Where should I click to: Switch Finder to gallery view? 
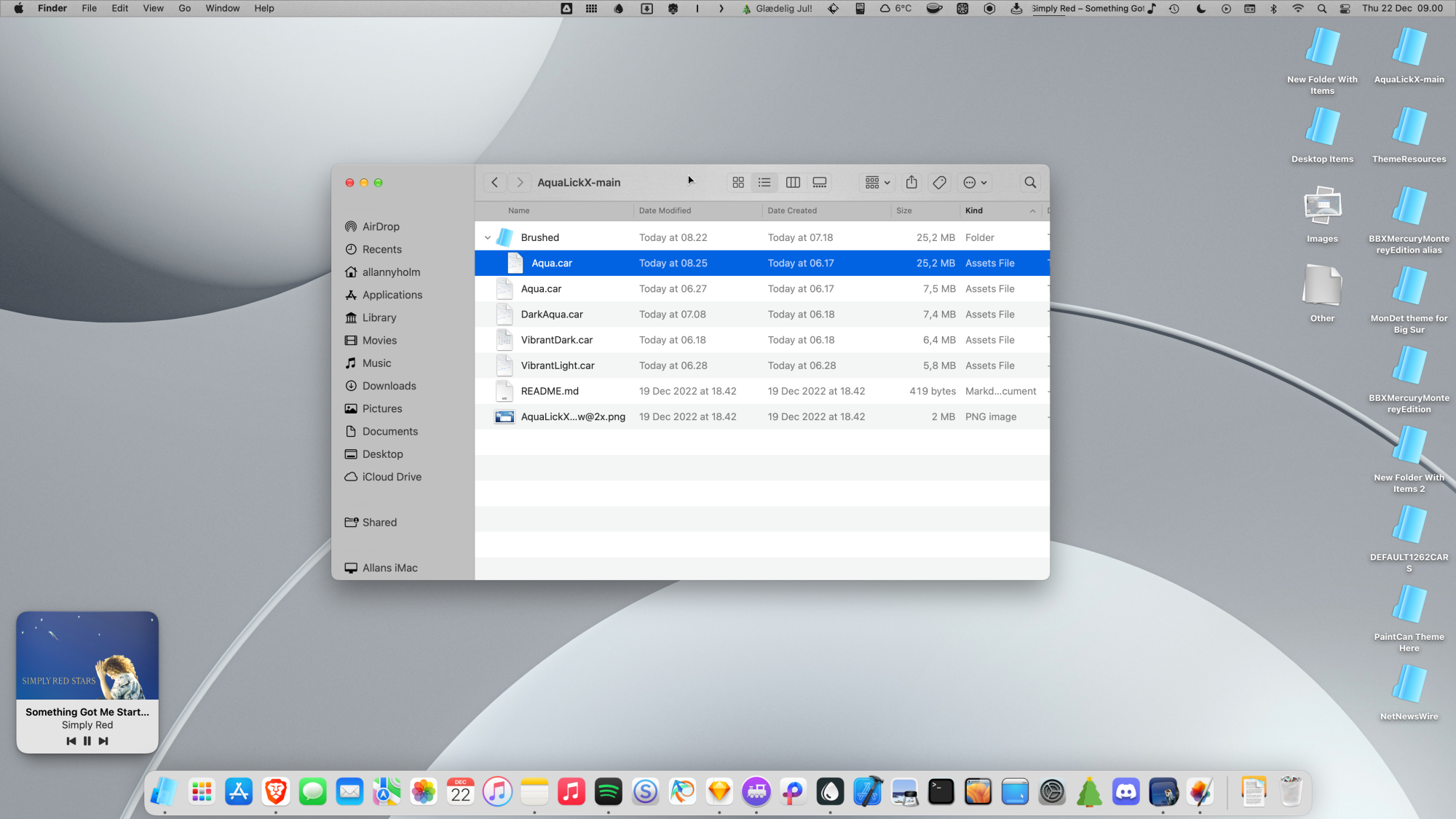pyautogui.click(x=820, y=183)
